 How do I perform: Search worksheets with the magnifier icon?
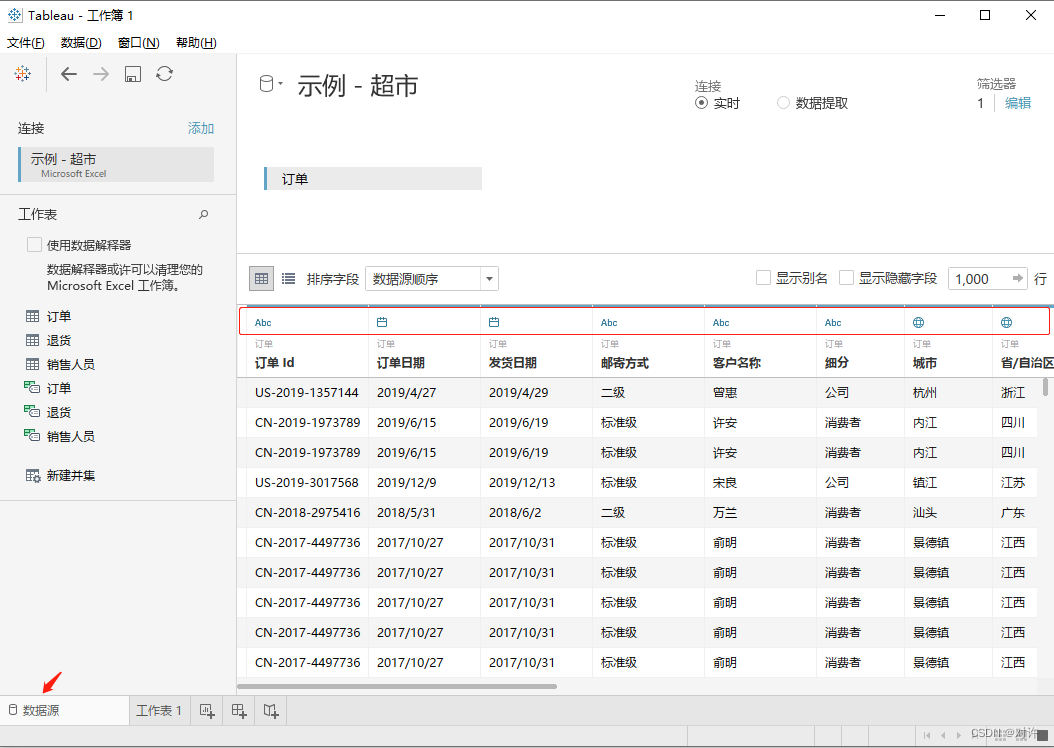click(x=204, y=214)
